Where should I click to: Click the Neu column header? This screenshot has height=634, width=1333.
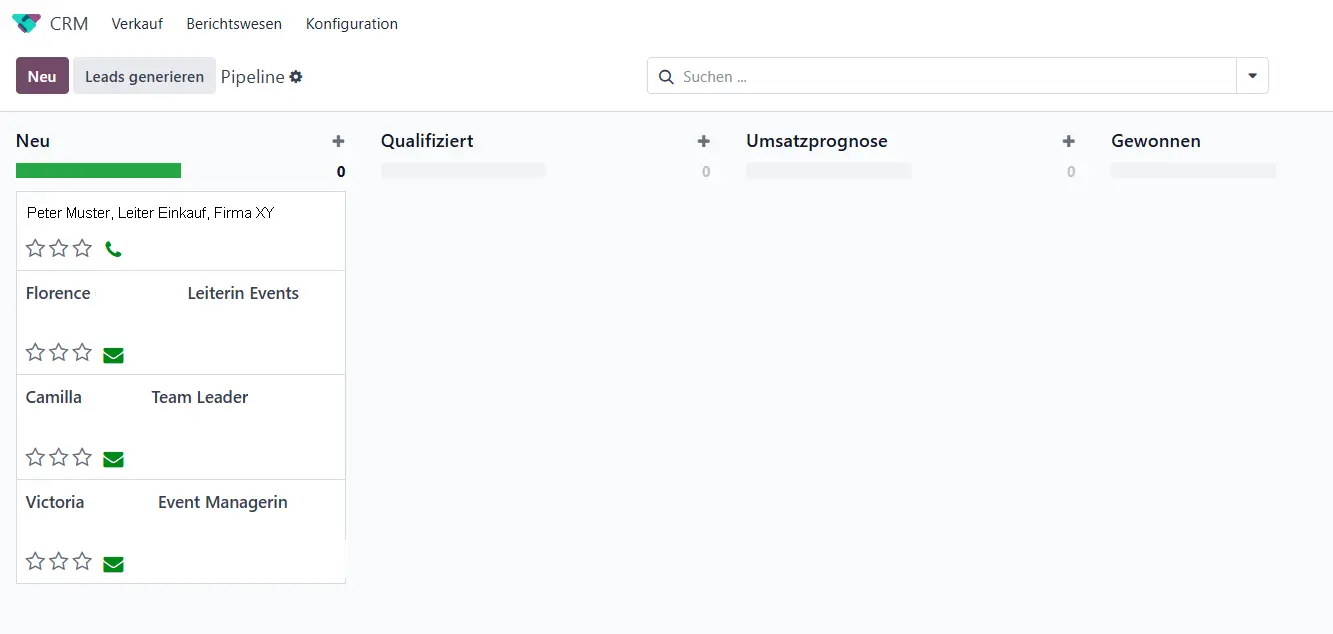point(33,141)
